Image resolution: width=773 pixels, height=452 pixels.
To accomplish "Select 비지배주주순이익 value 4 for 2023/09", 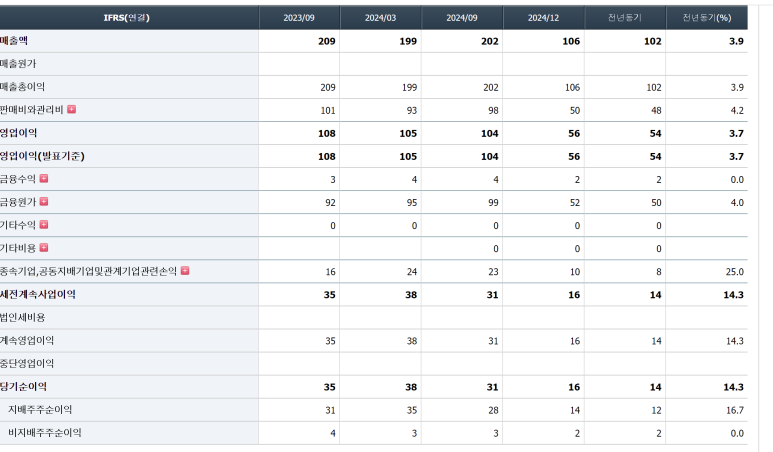I will click(333, 433).
